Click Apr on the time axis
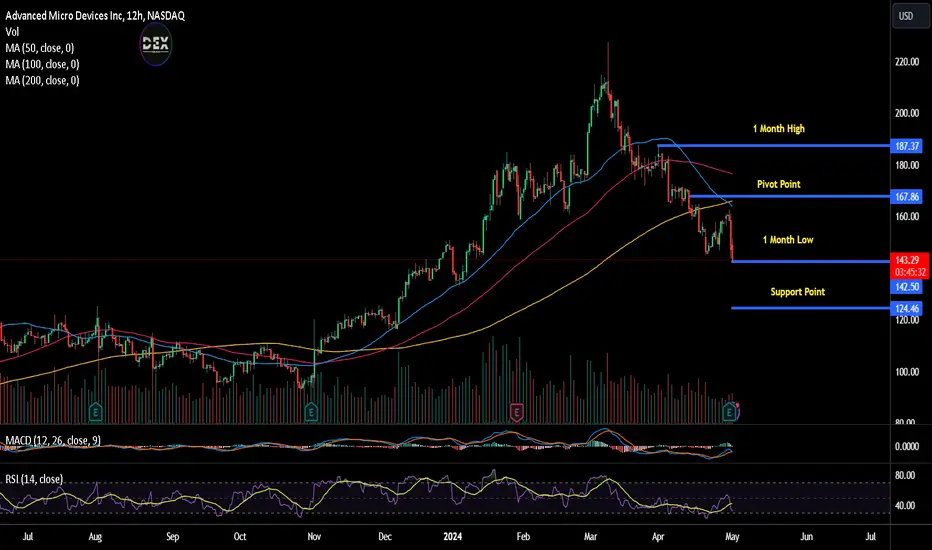The width and height of the screenshot is (932, 550). pos(658,536)
